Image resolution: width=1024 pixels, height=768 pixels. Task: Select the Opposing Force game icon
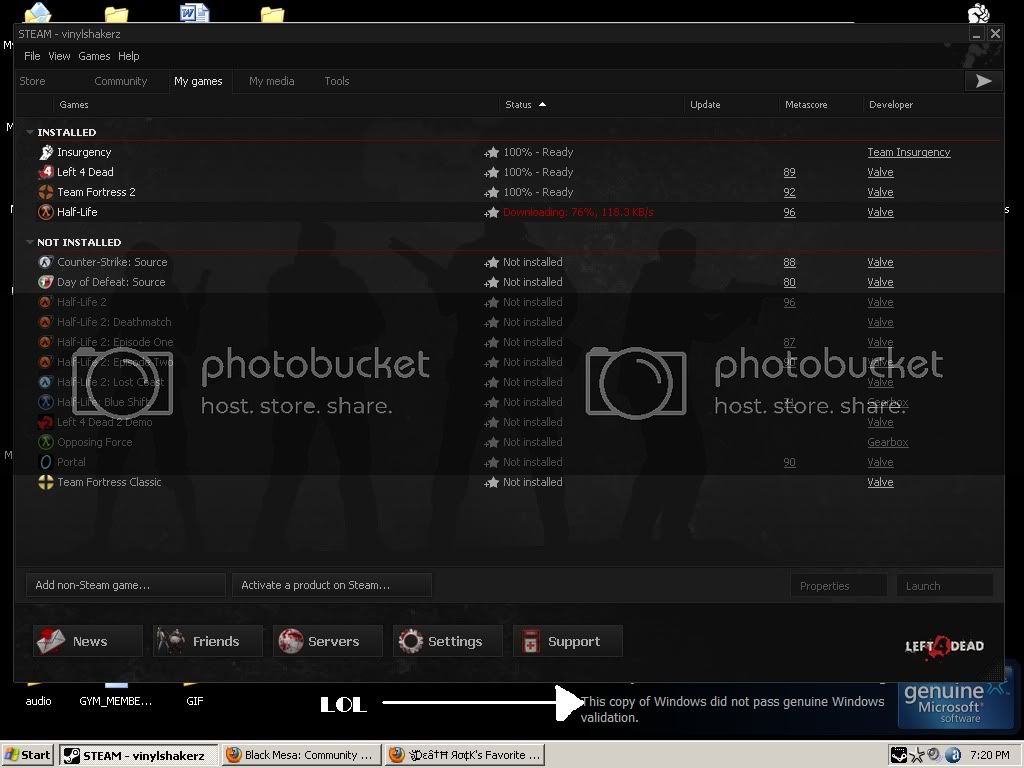[x=46, y=442]
